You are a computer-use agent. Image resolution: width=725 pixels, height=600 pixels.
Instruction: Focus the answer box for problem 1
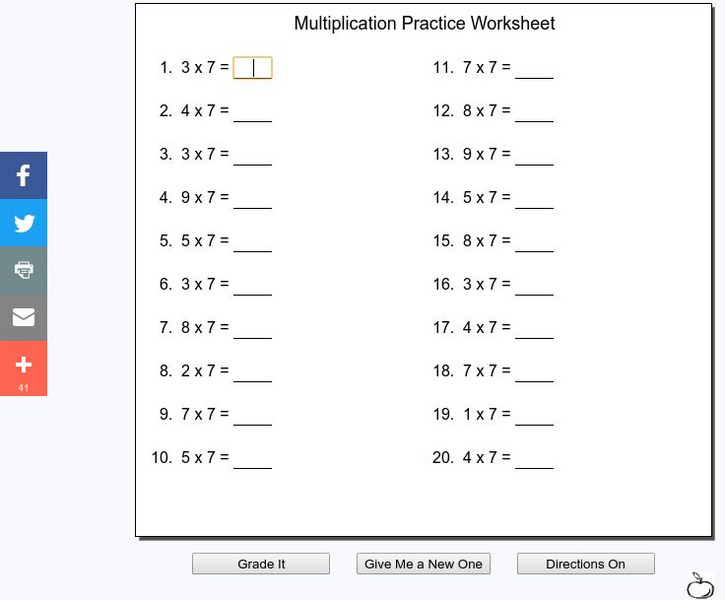[x=252, y=68]
